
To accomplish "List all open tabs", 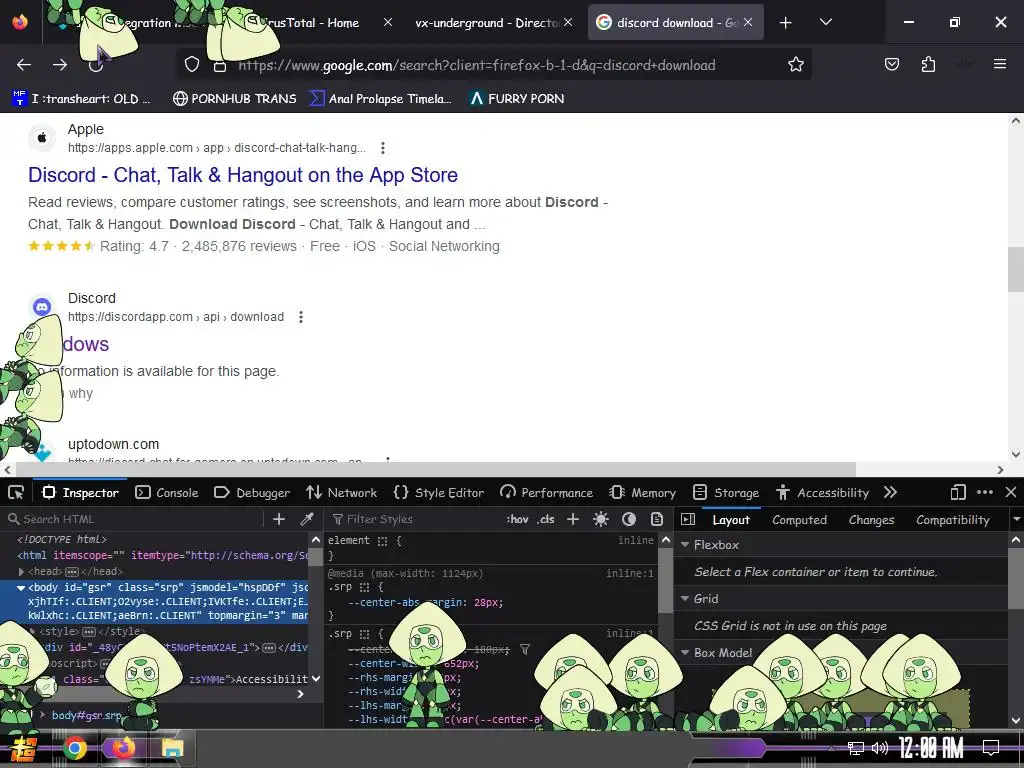I will click(826, 22).
